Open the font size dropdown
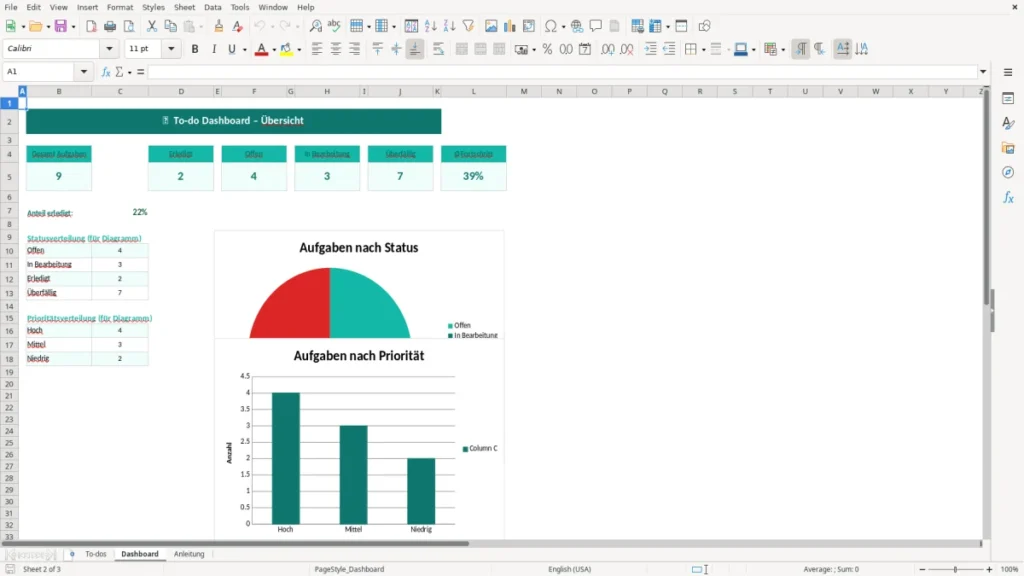This screenshot has height=576, width=1024. pos(171,49)
